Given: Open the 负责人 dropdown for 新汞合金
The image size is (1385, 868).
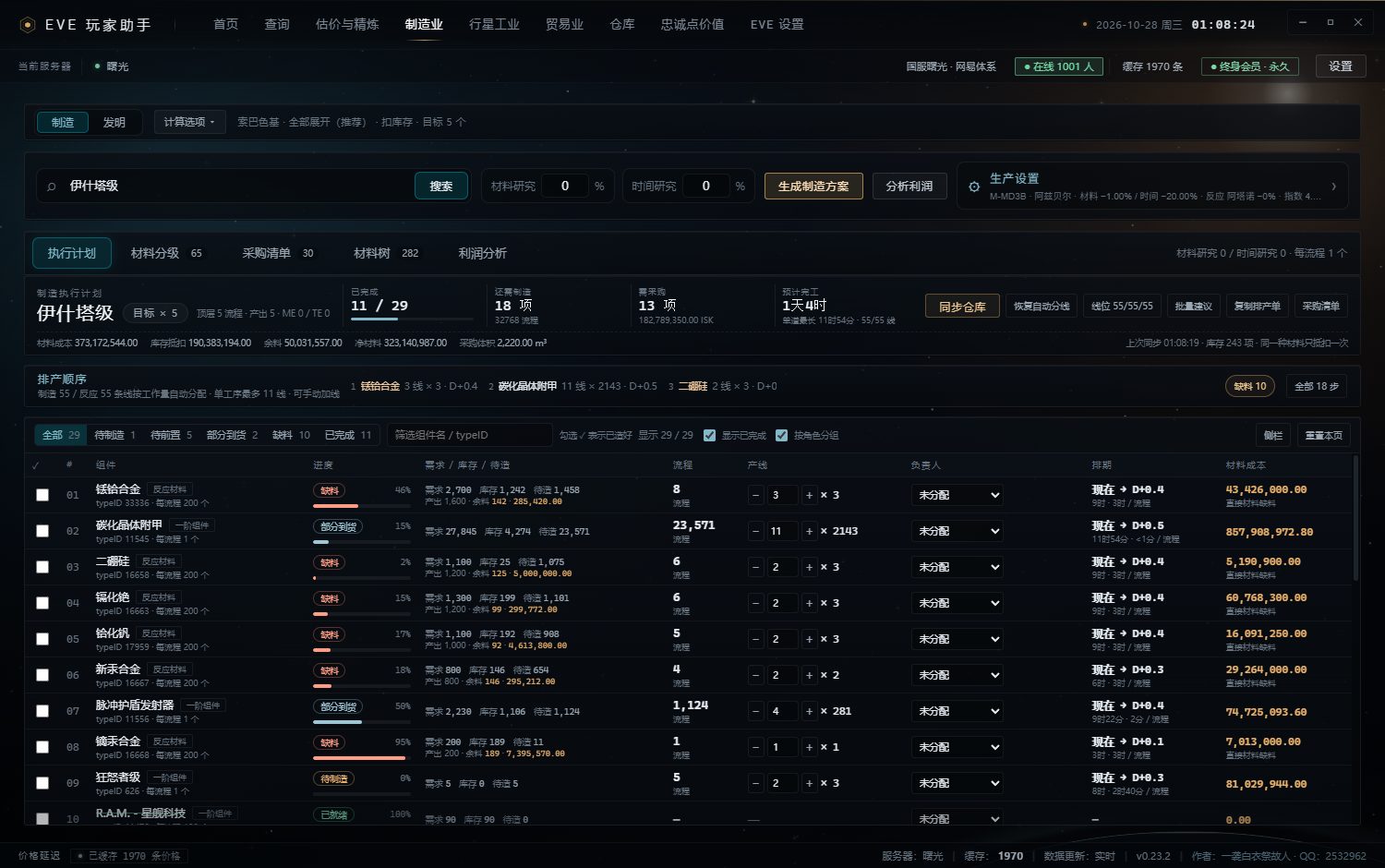Looking at the screenshot, I should [x=957, y=675].
